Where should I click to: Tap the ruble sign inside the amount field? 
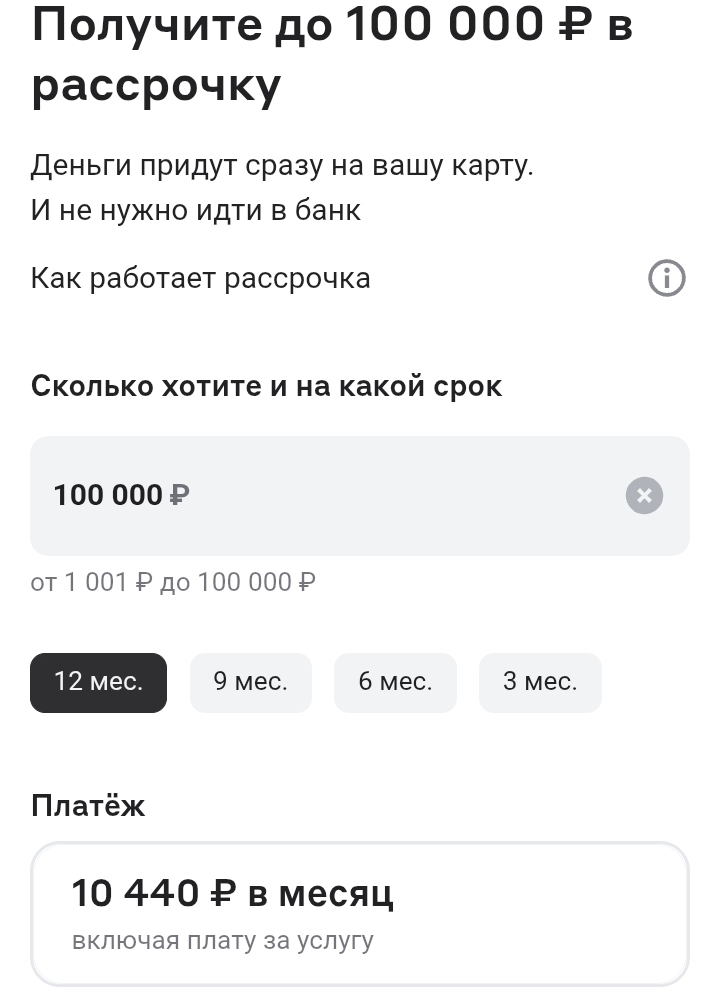(x=180, y=495)
